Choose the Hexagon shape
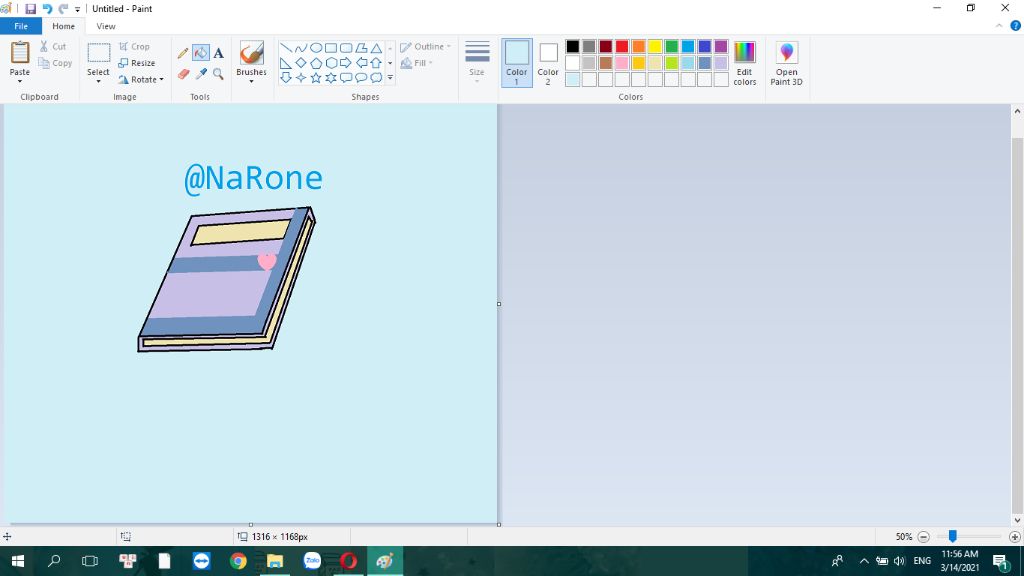1024x576 pixels. pyautogui.click(x=331, y=63)
